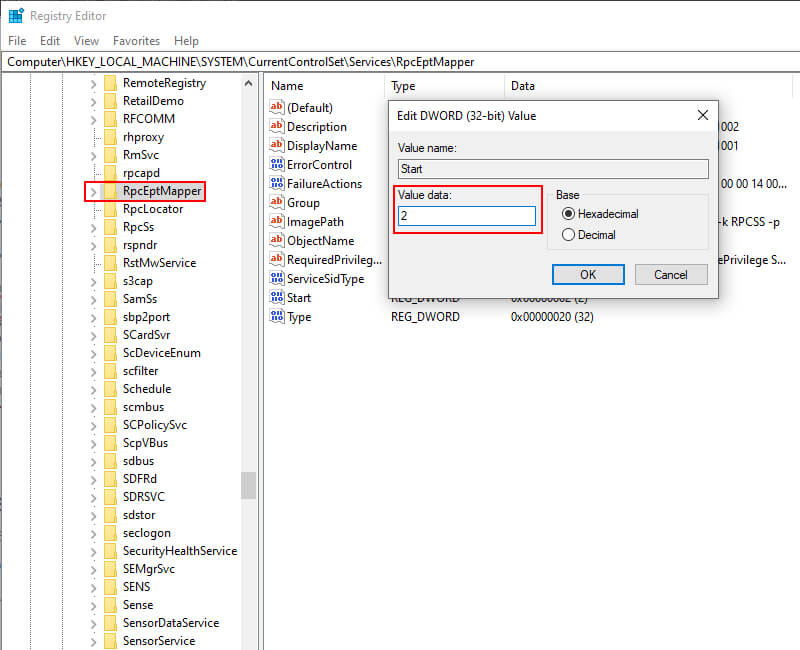Open the Favorites menu
Screen dimensions: 800x650
[x=136, y=41]
